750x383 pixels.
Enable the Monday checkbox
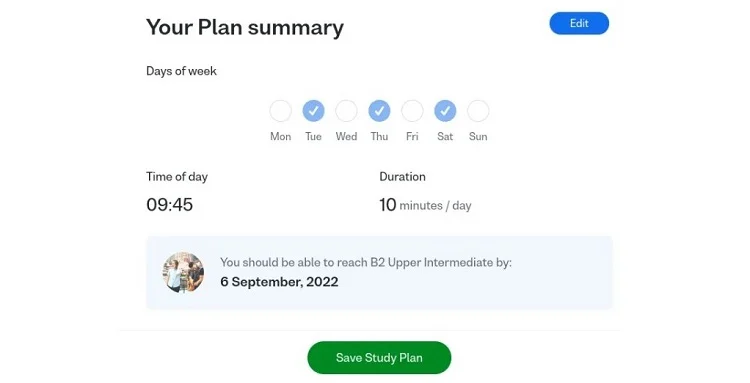pos(280,111)
